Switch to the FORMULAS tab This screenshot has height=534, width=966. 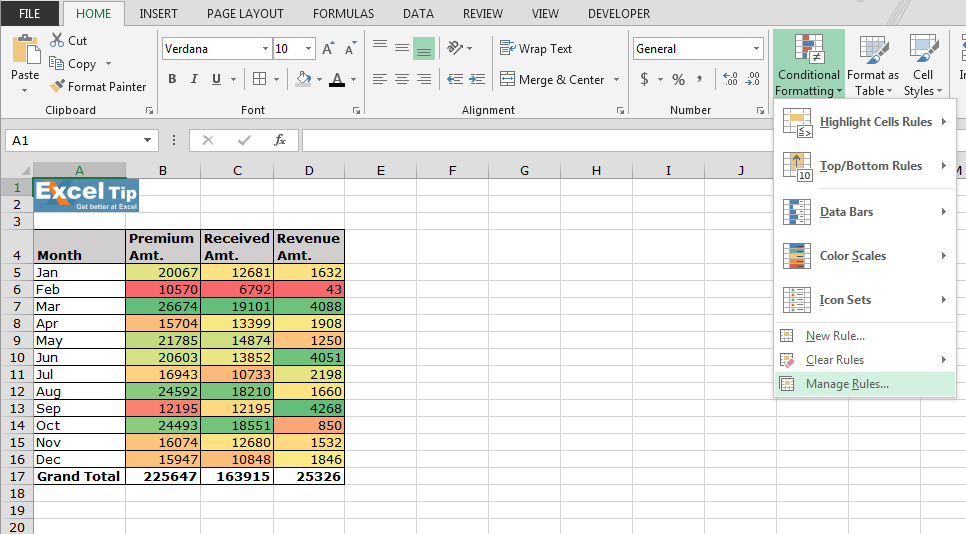coord(343,14)
